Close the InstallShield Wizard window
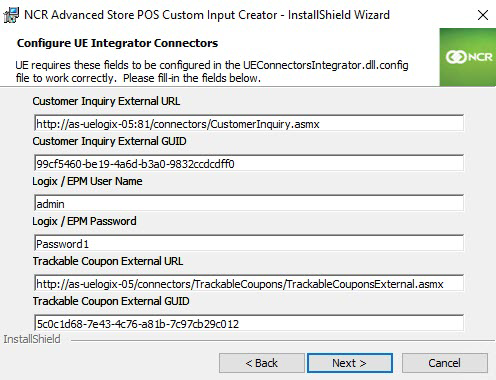This screenshot has height=380, width=496. [x=483, y=15]
